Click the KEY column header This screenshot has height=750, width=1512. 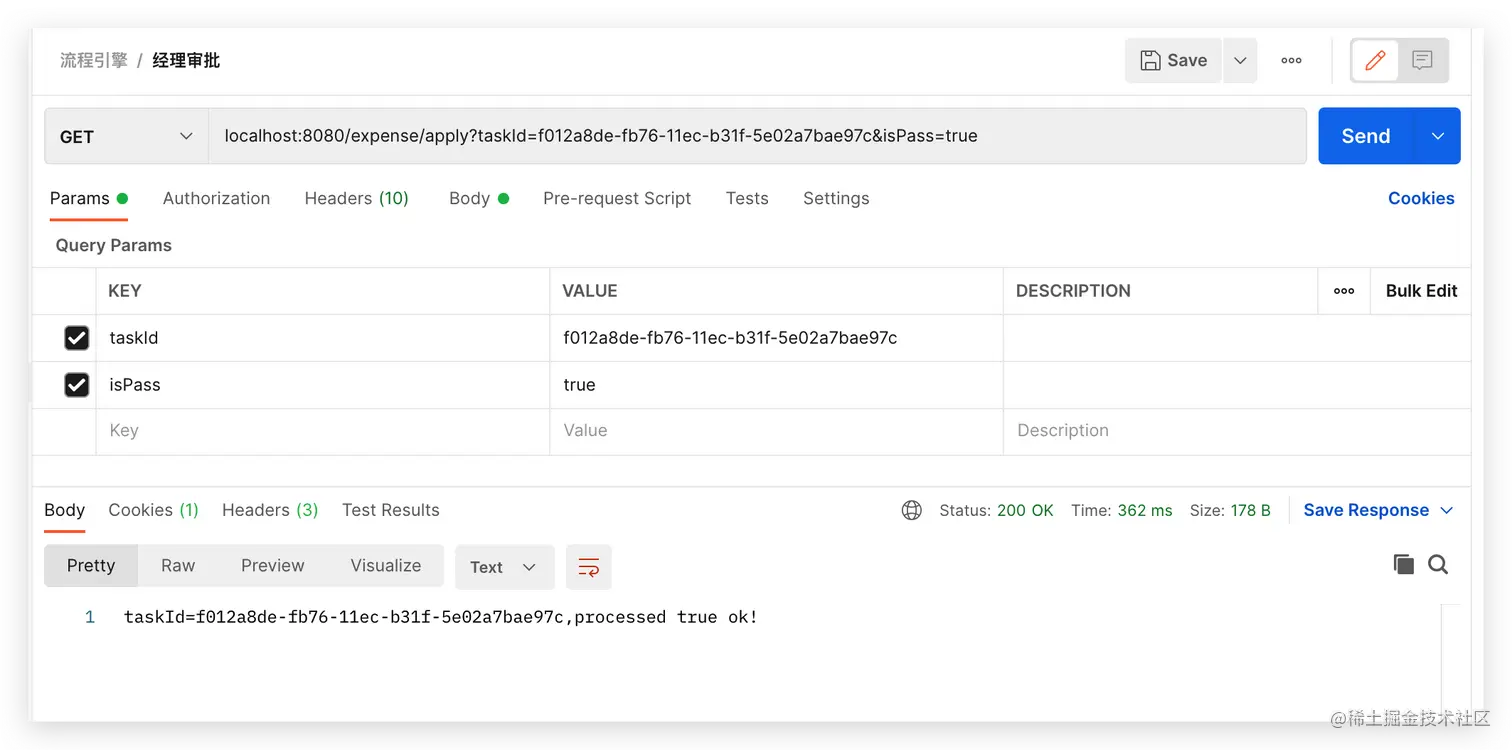[x=125, y=291]
